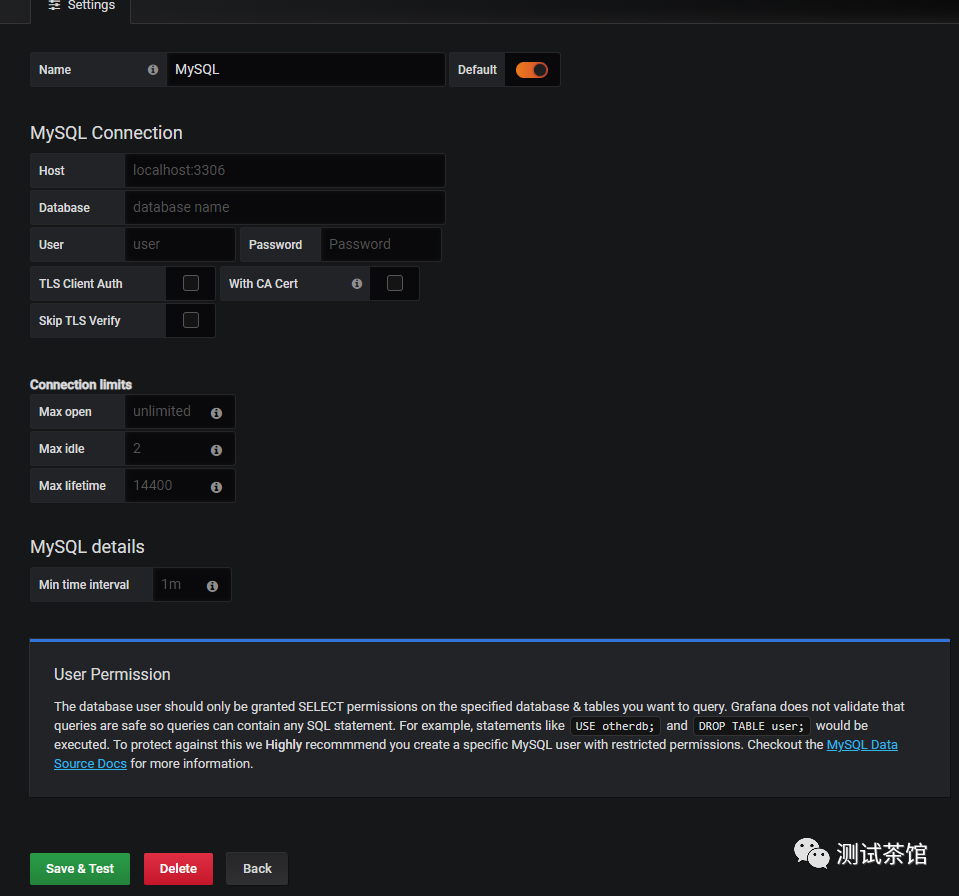The height and width of the screenshot is (896, 959).
Task: Click the Default label
Action: tap(477, 70)
